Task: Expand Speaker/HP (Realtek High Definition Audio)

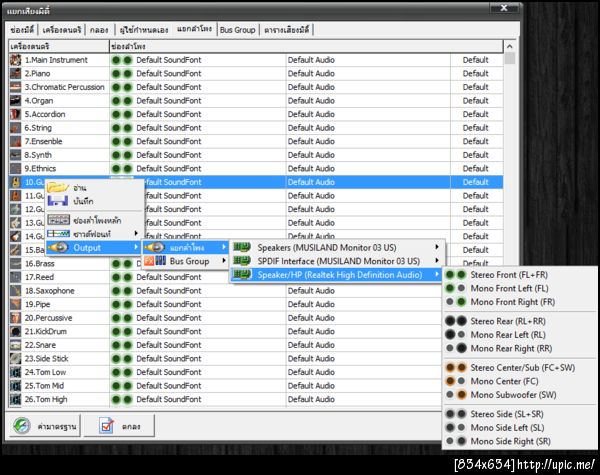Action: [337, 275]
